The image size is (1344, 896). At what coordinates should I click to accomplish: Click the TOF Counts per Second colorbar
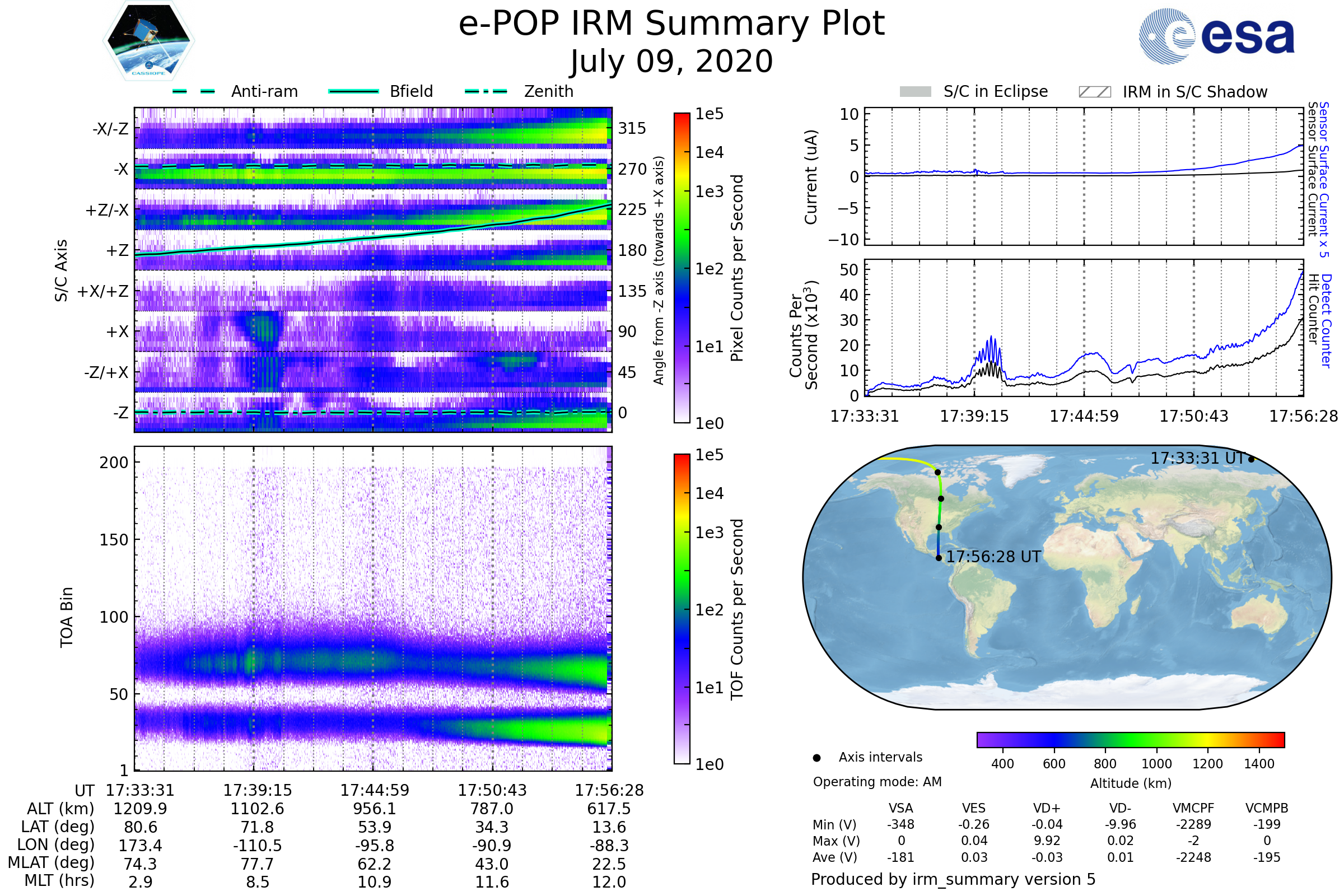point(682,609)
